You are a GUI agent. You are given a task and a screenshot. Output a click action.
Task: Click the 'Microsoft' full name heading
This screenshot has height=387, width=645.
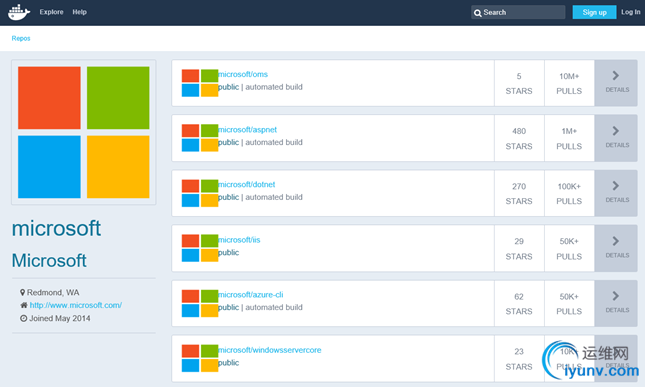49,260
